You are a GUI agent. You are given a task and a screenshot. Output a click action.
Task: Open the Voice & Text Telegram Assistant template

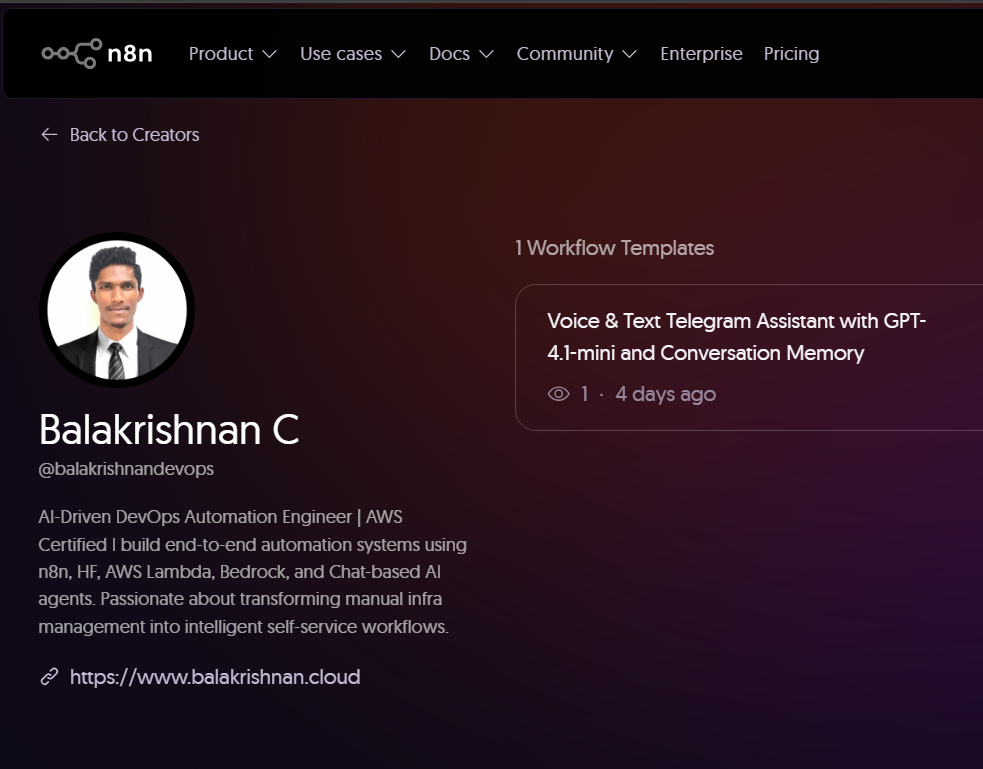pyautogui.click(x=737, y=337)
